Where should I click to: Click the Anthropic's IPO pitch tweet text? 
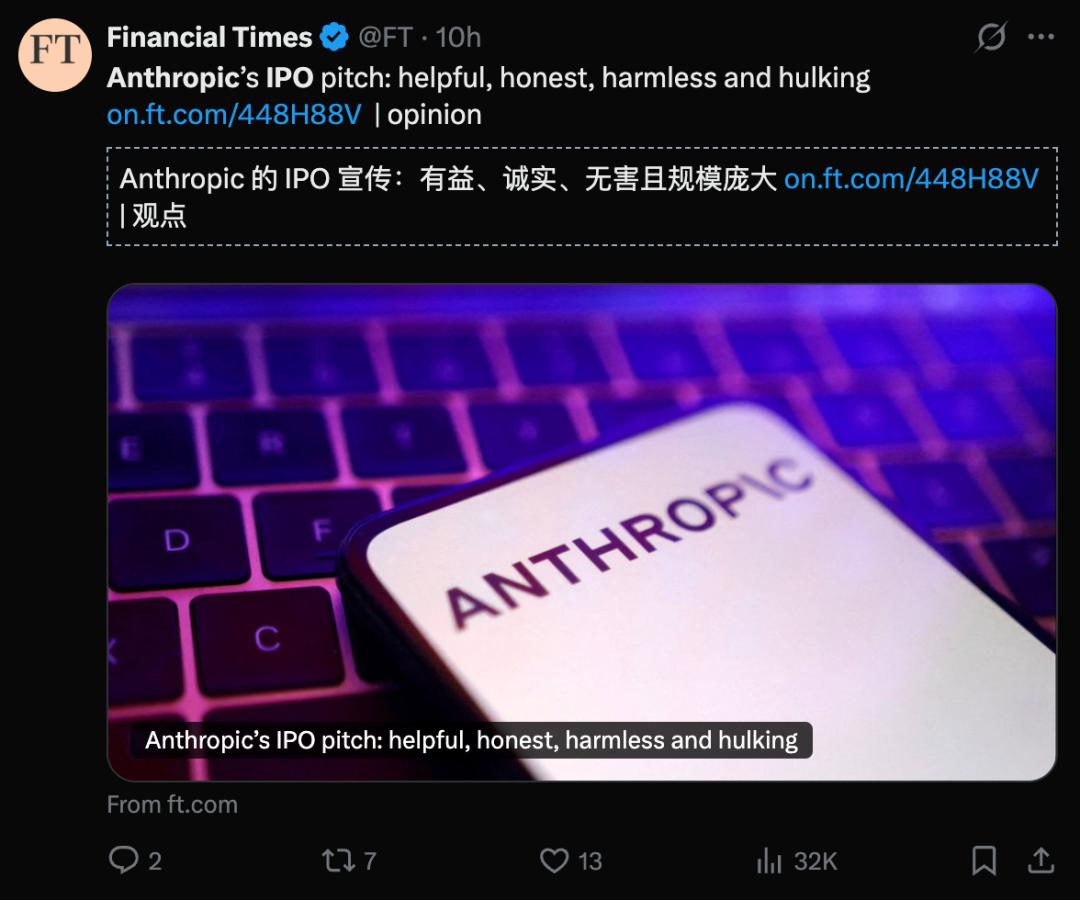point(488,78)
